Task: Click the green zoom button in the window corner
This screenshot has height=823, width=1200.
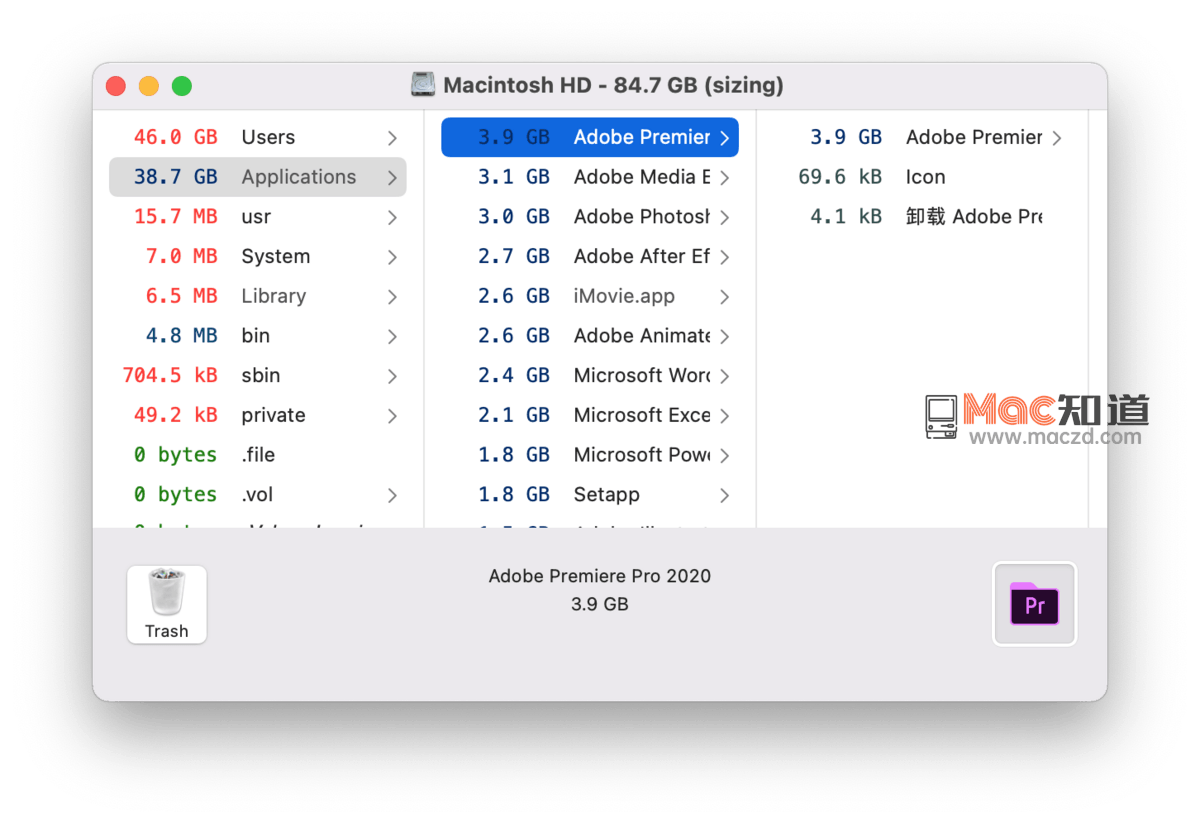Action: [182, 86]
